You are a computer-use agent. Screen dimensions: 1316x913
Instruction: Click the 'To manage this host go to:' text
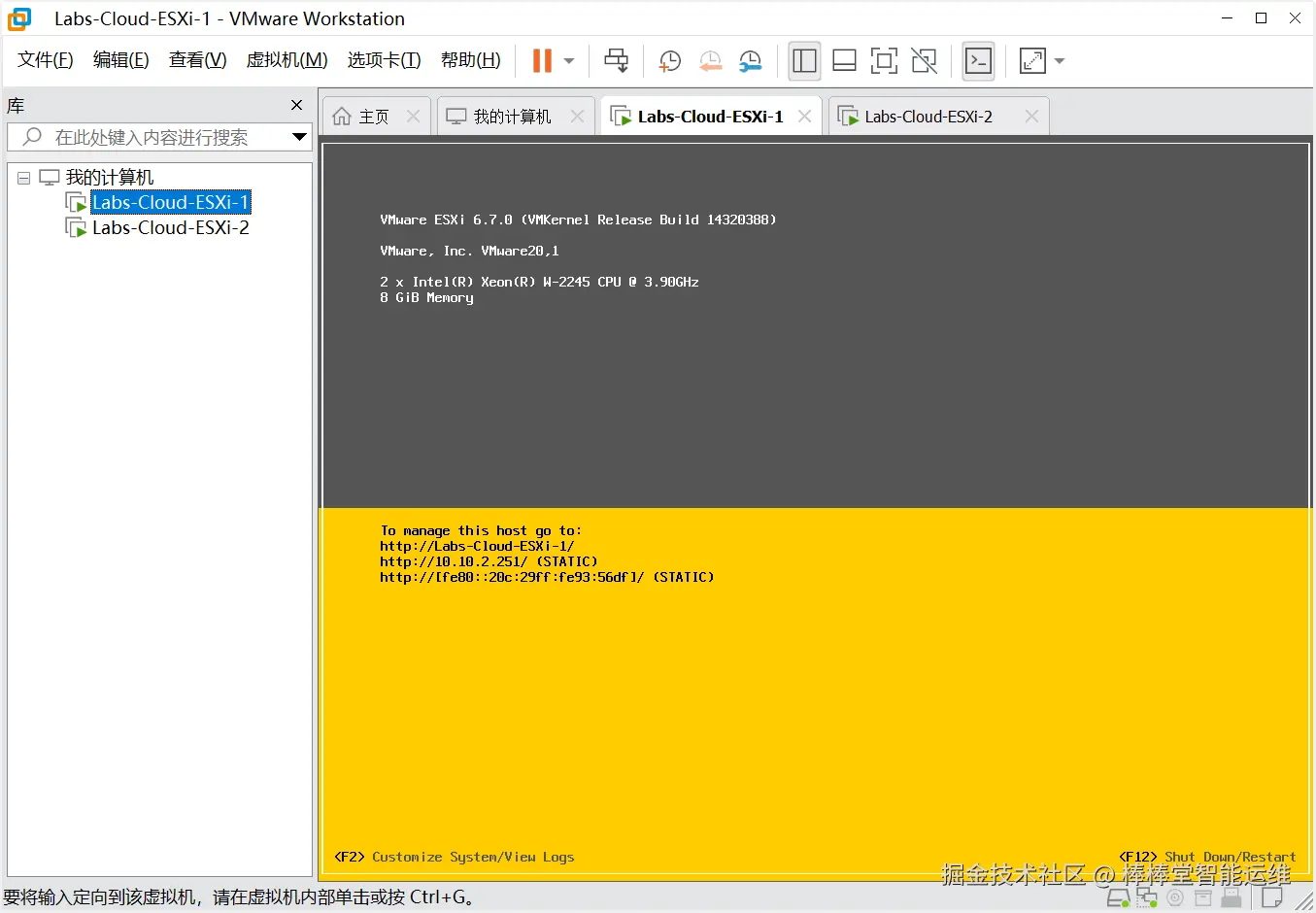tap(481, 530)
